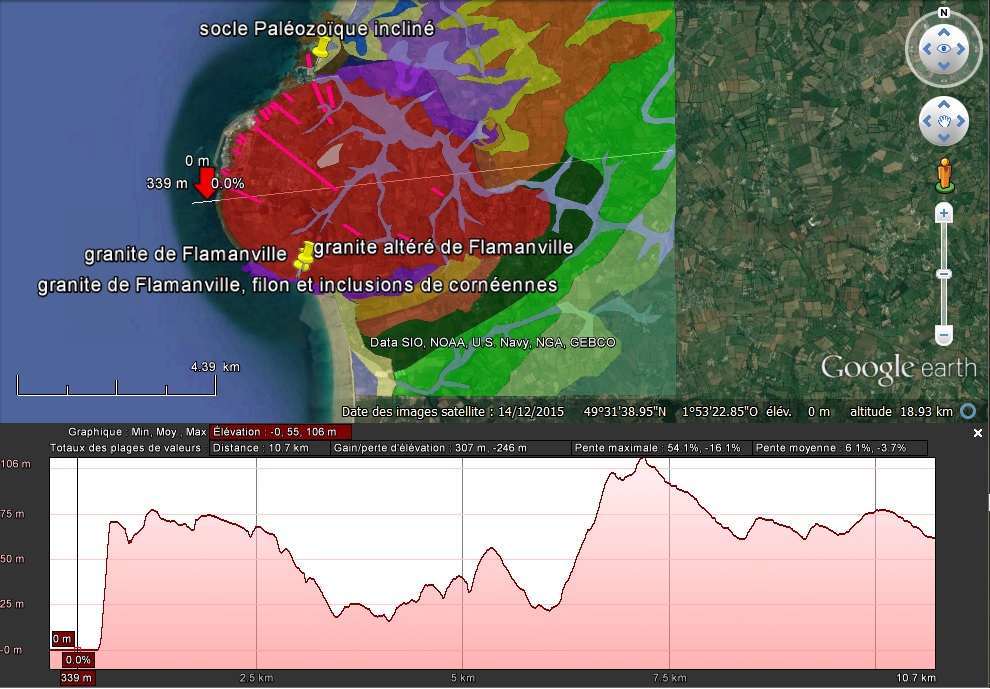Click the orange Street View pegman
990x689 pixels.
tap(943, 175)
